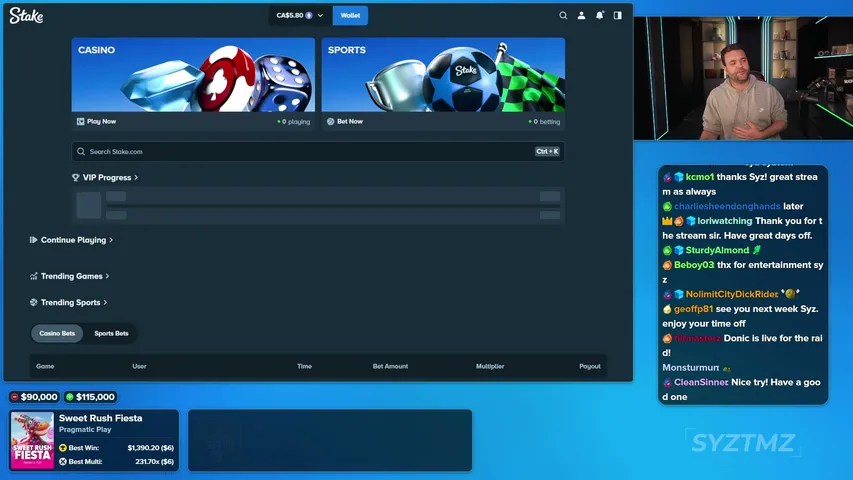Switch to the Sports Bets tab
This screenshot has width=853, height=480.
(111, 333)
